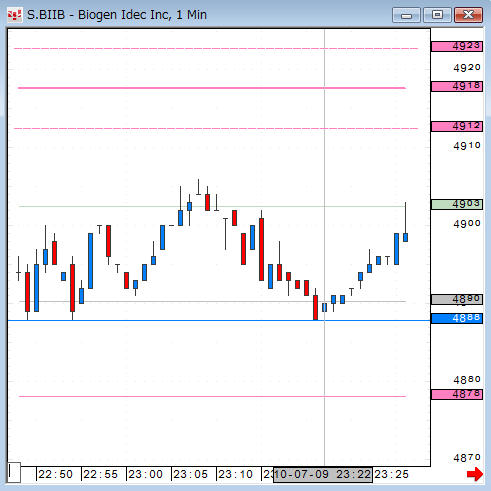Click the solid pink 4918 horizontal line
Screen dimensions: 491x491
point(212,88)
